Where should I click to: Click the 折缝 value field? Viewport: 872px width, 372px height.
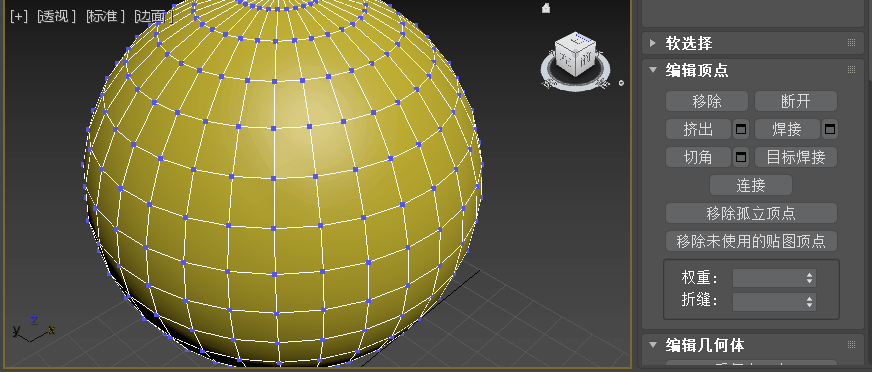768,301
